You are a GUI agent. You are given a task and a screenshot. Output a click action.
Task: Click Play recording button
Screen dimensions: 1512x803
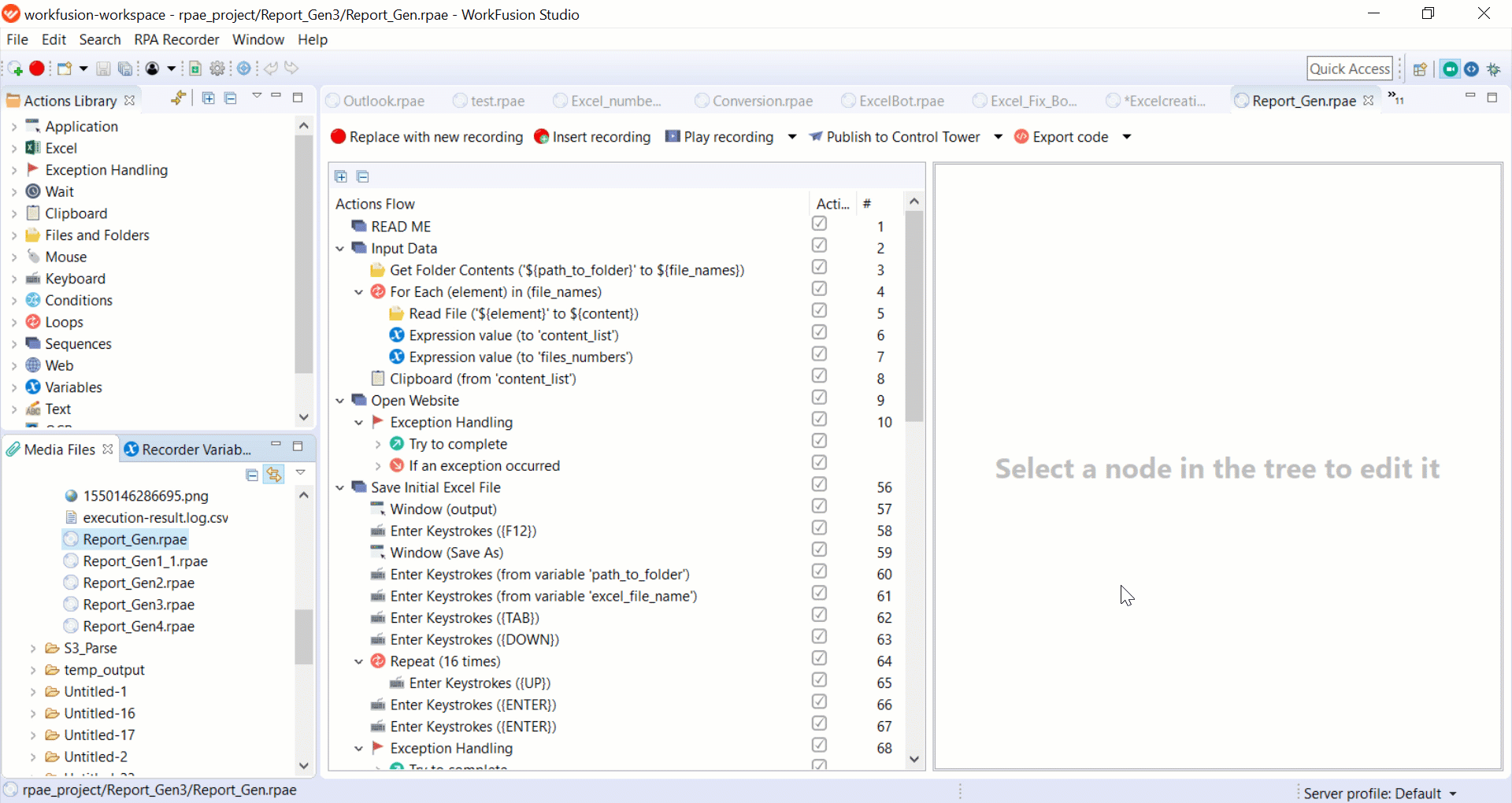coord(720,137)
